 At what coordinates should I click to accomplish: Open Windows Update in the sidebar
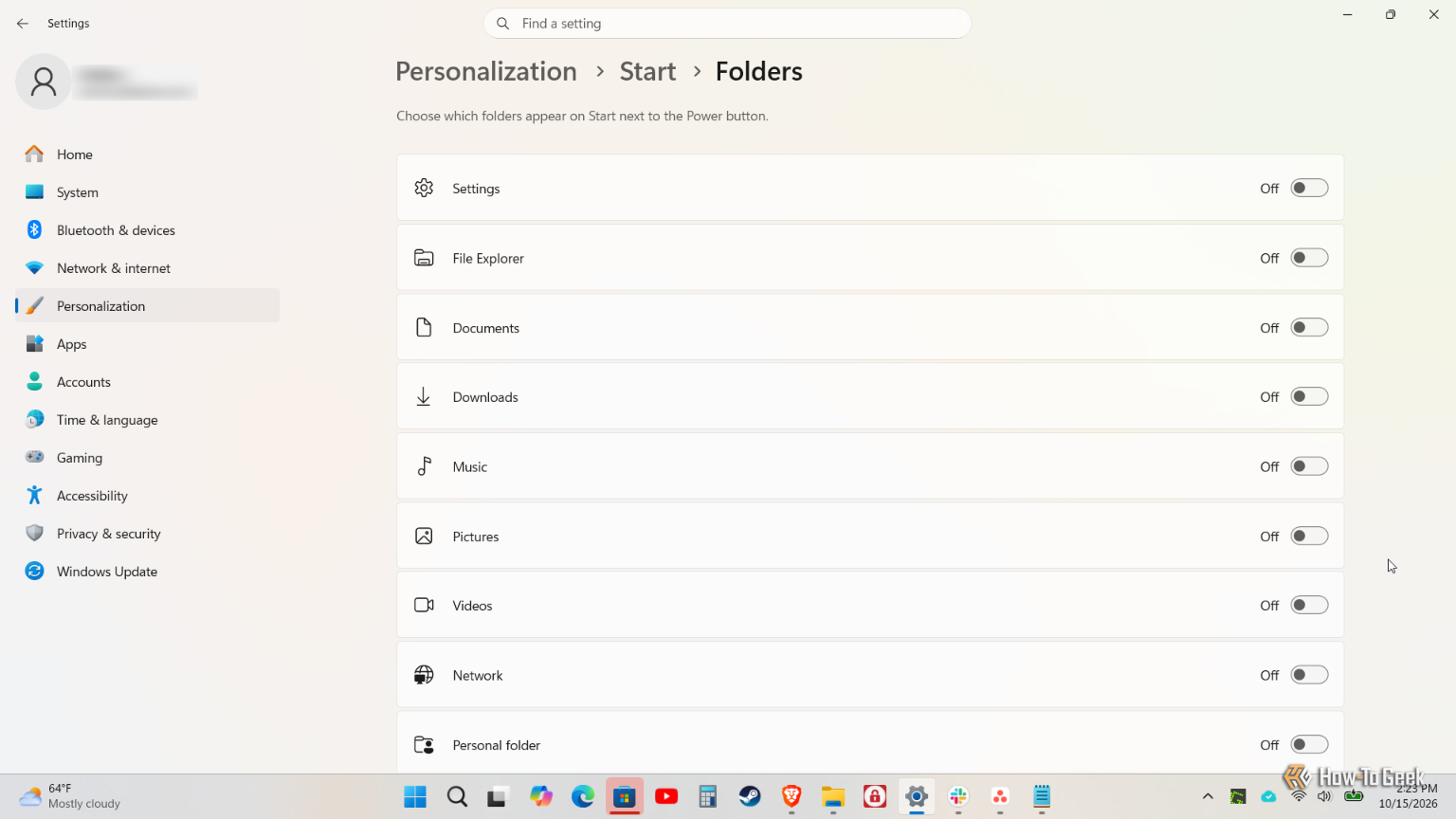(147, 572)
